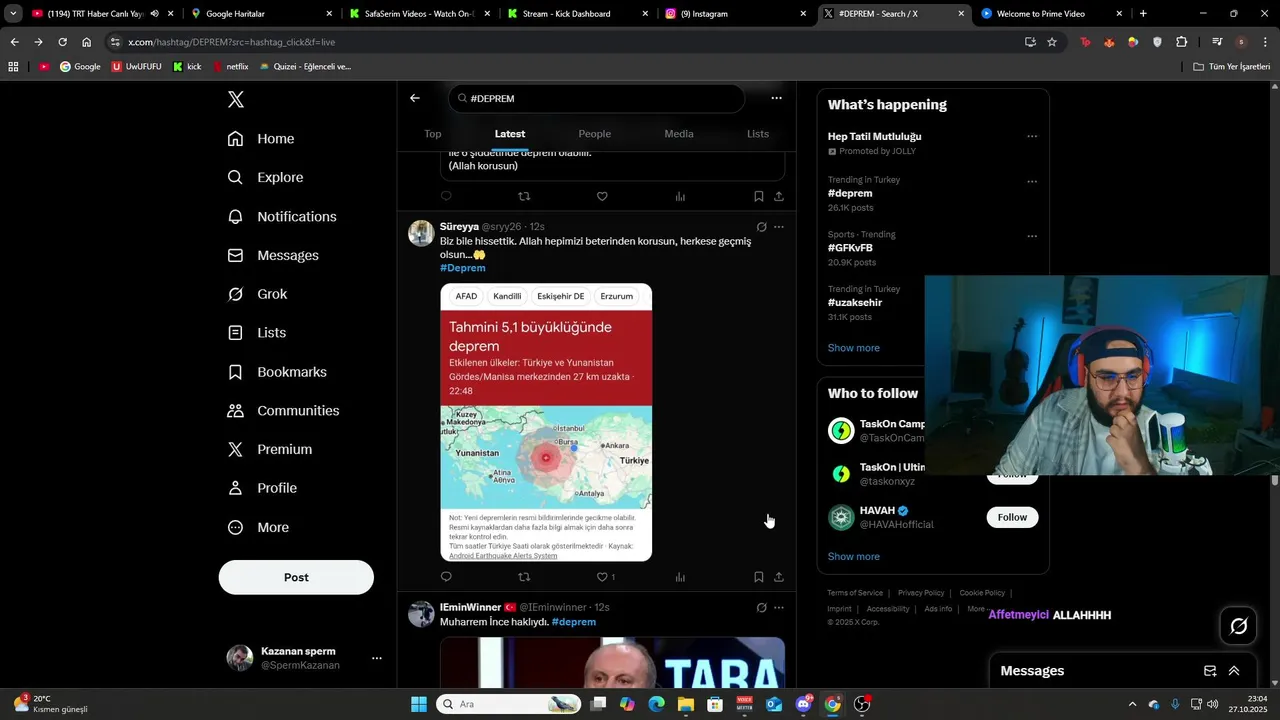
Task: Open the tab search chevron in Chrome
Action: 13,14
